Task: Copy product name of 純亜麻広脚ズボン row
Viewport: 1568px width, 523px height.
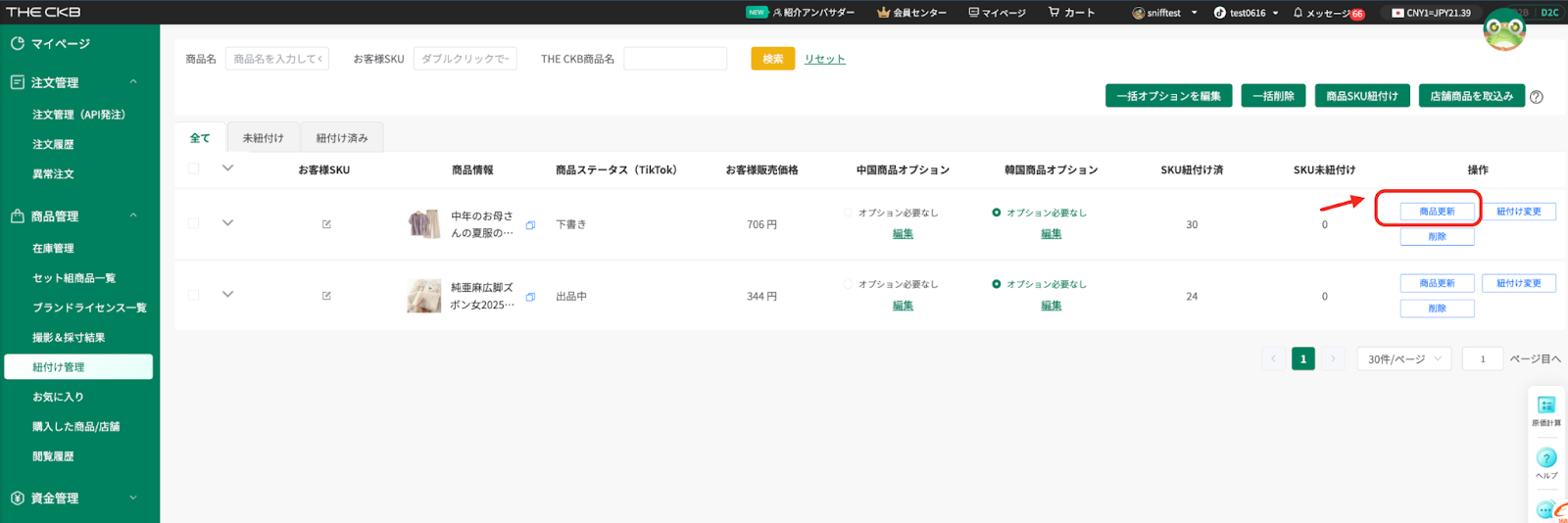Action: point(530,297)
